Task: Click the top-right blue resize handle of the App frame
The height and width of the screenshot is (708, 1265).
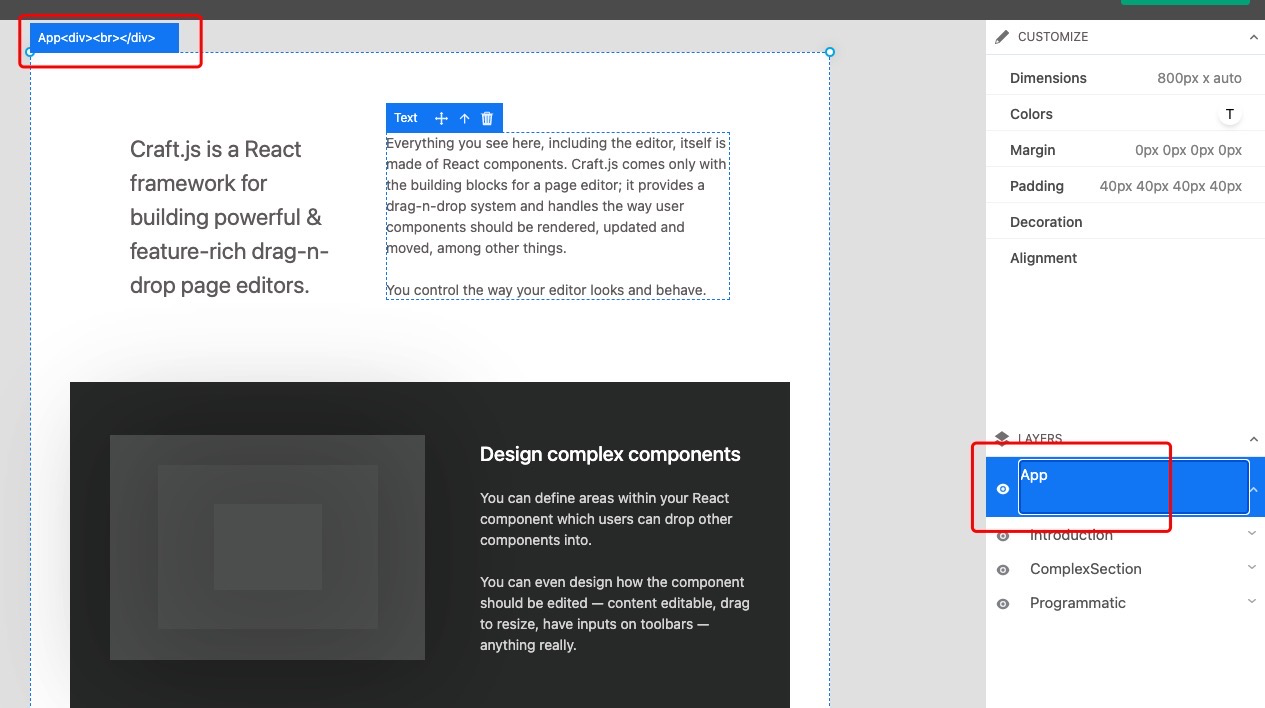Action: click(830, 52)
